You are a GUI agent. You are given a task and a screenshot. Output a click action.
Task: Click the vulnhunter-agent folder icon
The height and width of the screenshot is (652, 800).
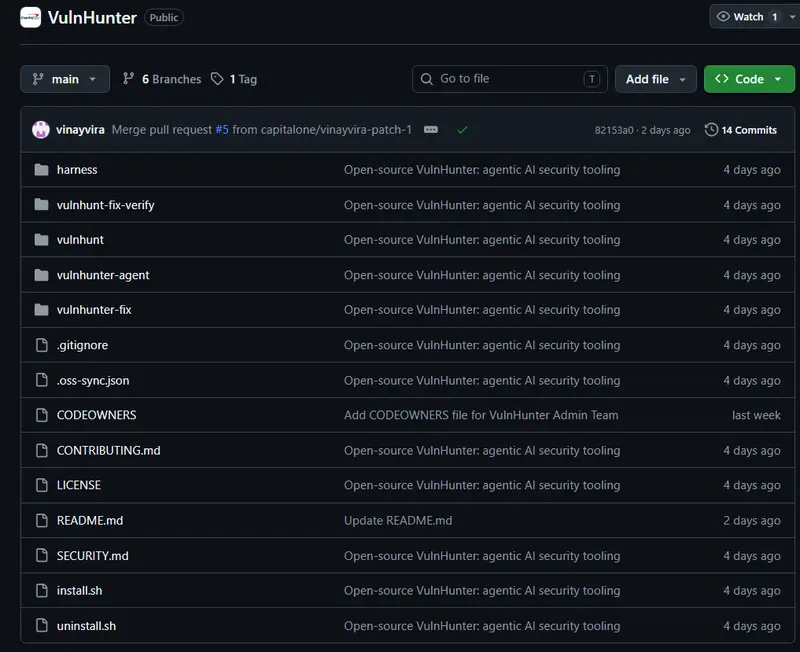click(x=41, y=275)
